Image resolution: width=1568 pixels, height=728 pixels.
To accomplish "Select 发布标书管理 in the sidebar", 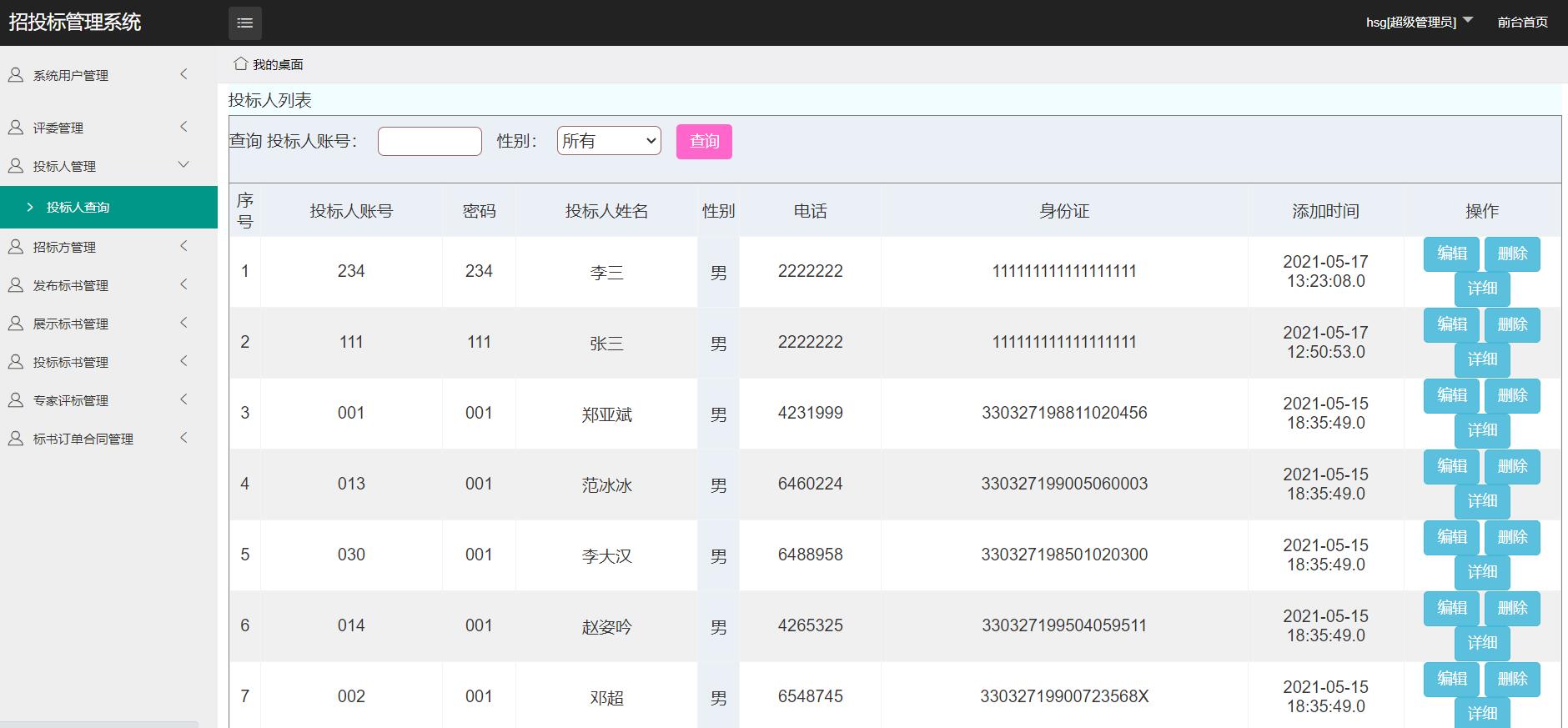I will (71, 285).
